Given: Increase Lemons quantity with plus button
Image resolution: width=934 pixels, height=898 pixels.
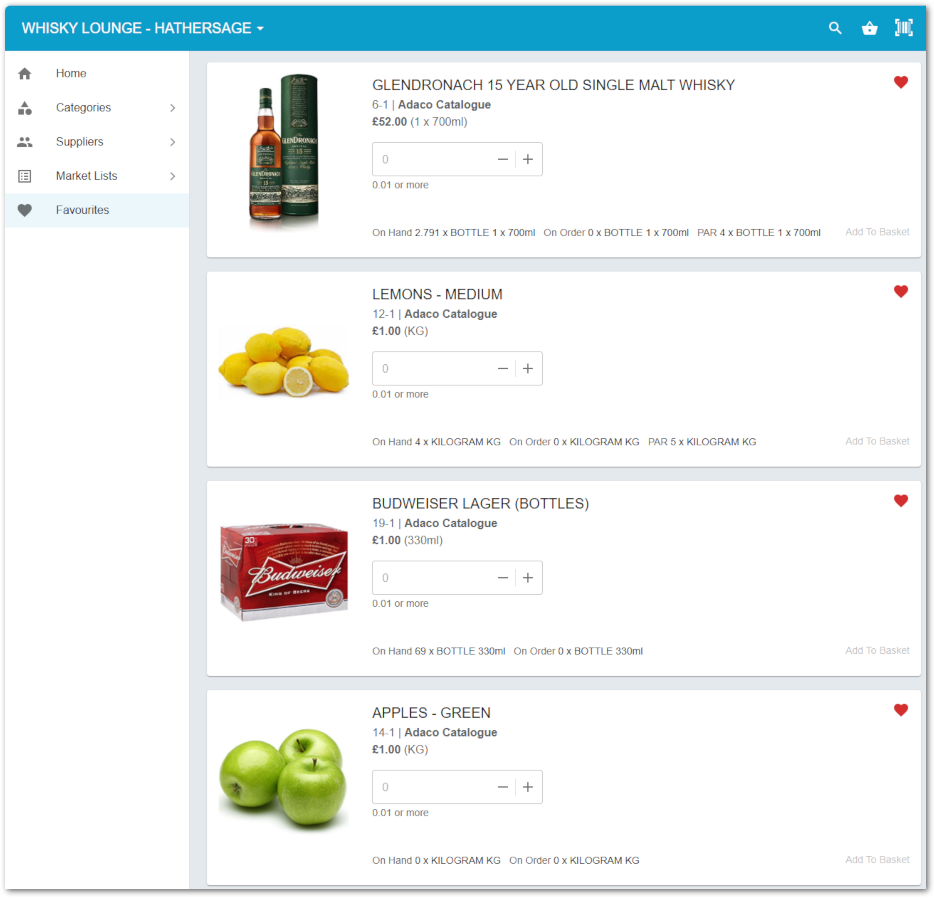Looking at the screenshot, I should 528,369.
